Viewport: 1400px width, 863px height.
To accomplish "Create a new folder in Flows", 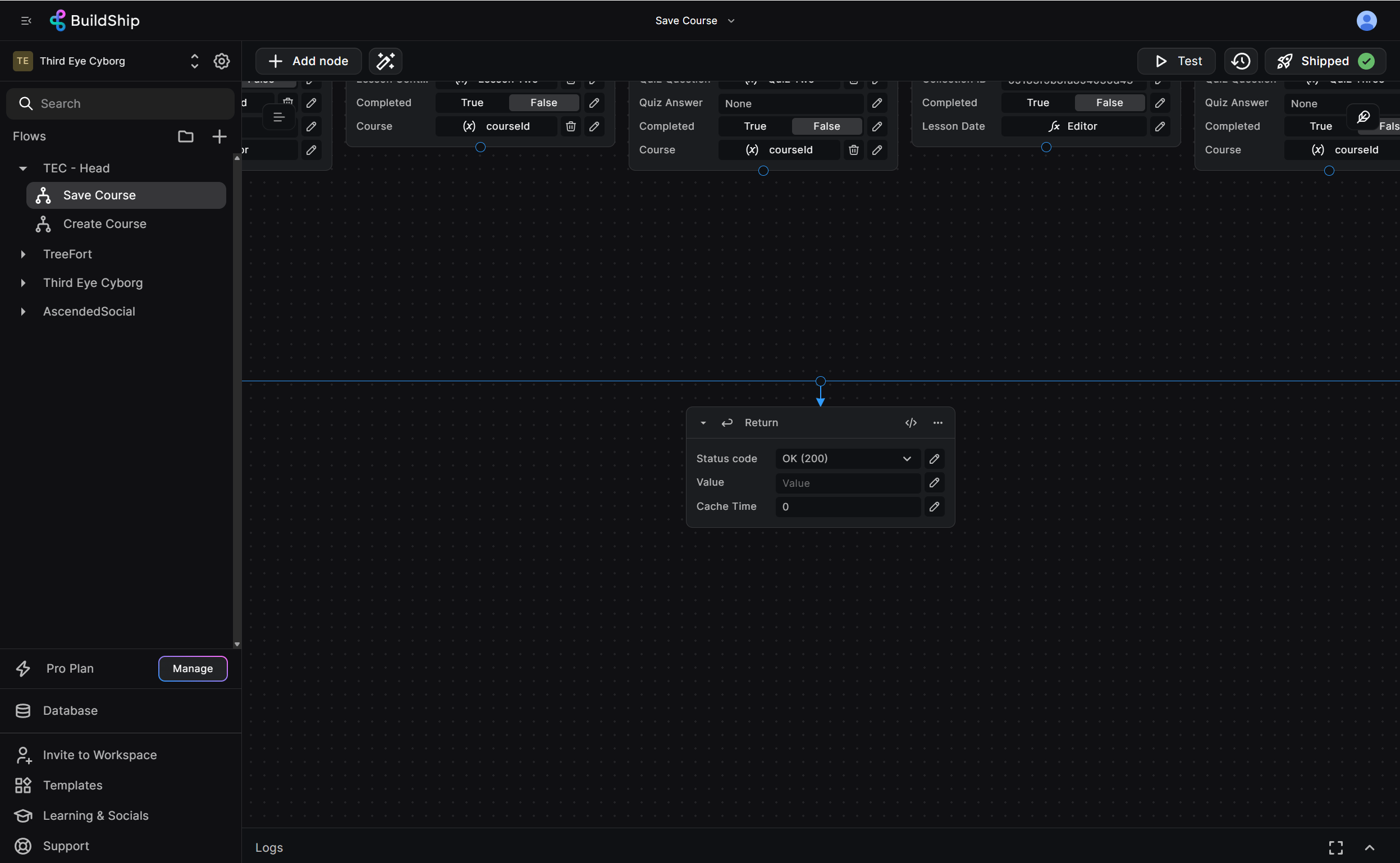I will click(x=185, y=136).
